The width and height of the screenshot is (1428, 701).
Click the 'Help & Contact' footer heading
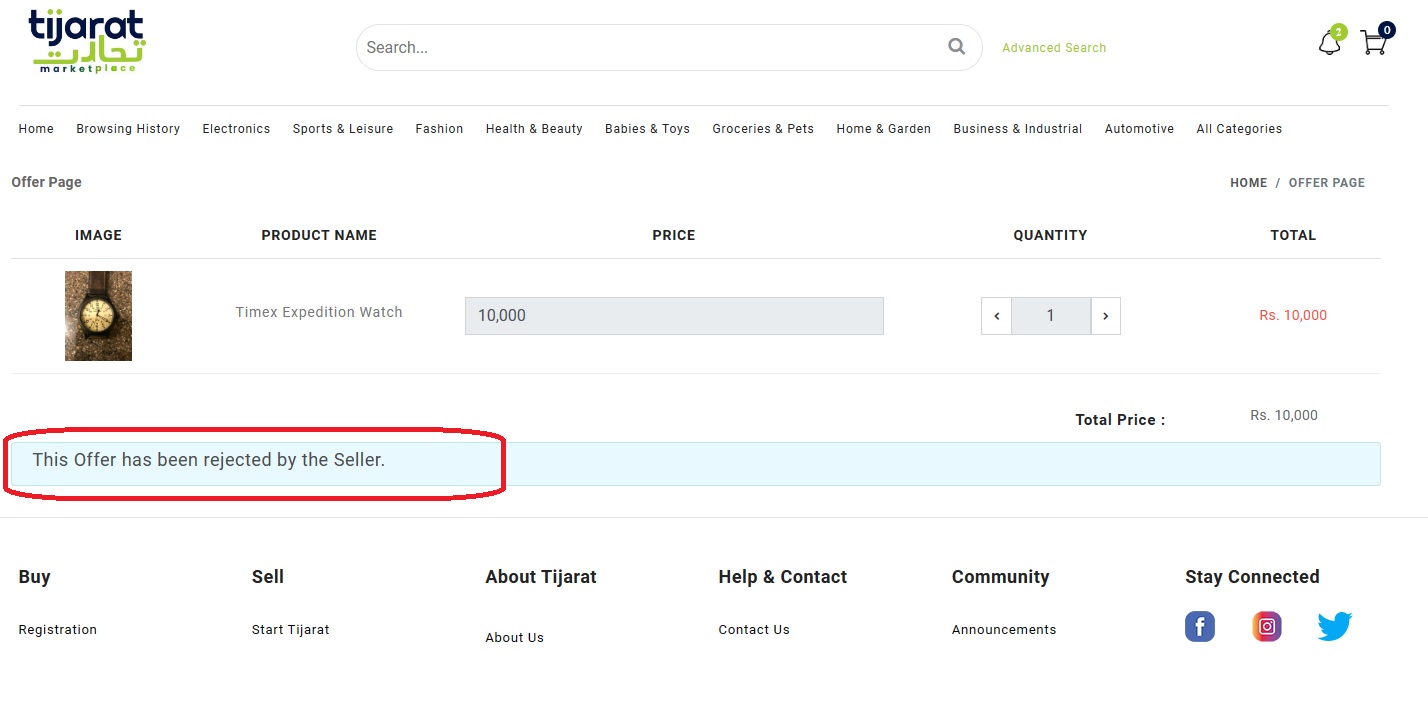tap(782, 577)
